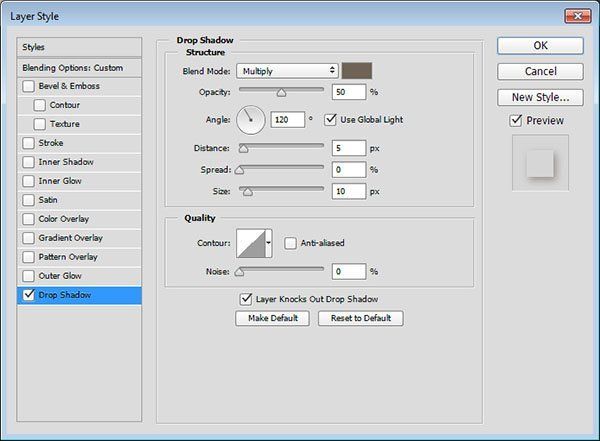This screenshot has width=600, height=441.
Task: Turn on the Inner Glow checkbox
Action: tap(28, 181)
